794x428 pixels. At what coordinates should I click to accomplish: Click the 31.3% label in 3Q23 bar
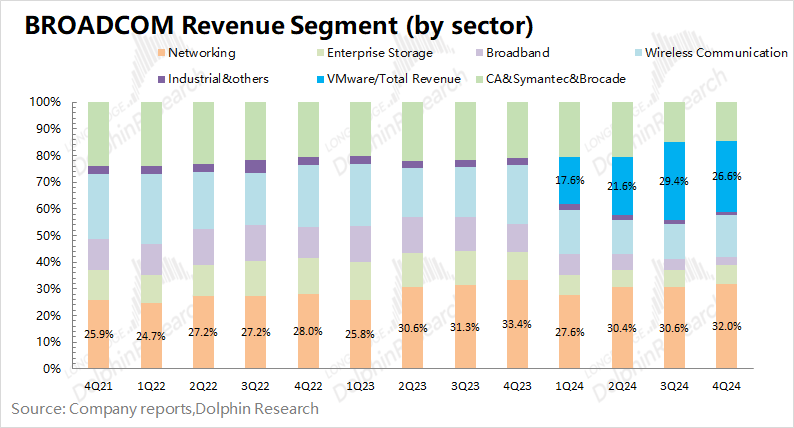(465, 327)
